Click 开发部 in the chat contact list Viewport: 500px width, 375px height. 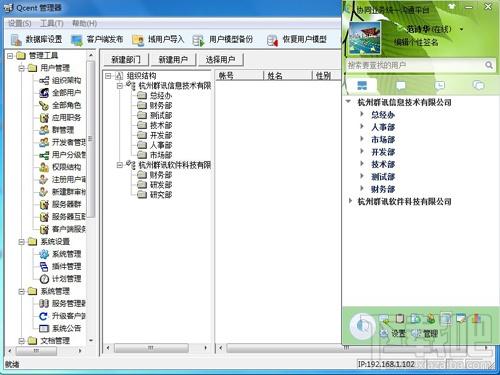[x=383, y=152]
